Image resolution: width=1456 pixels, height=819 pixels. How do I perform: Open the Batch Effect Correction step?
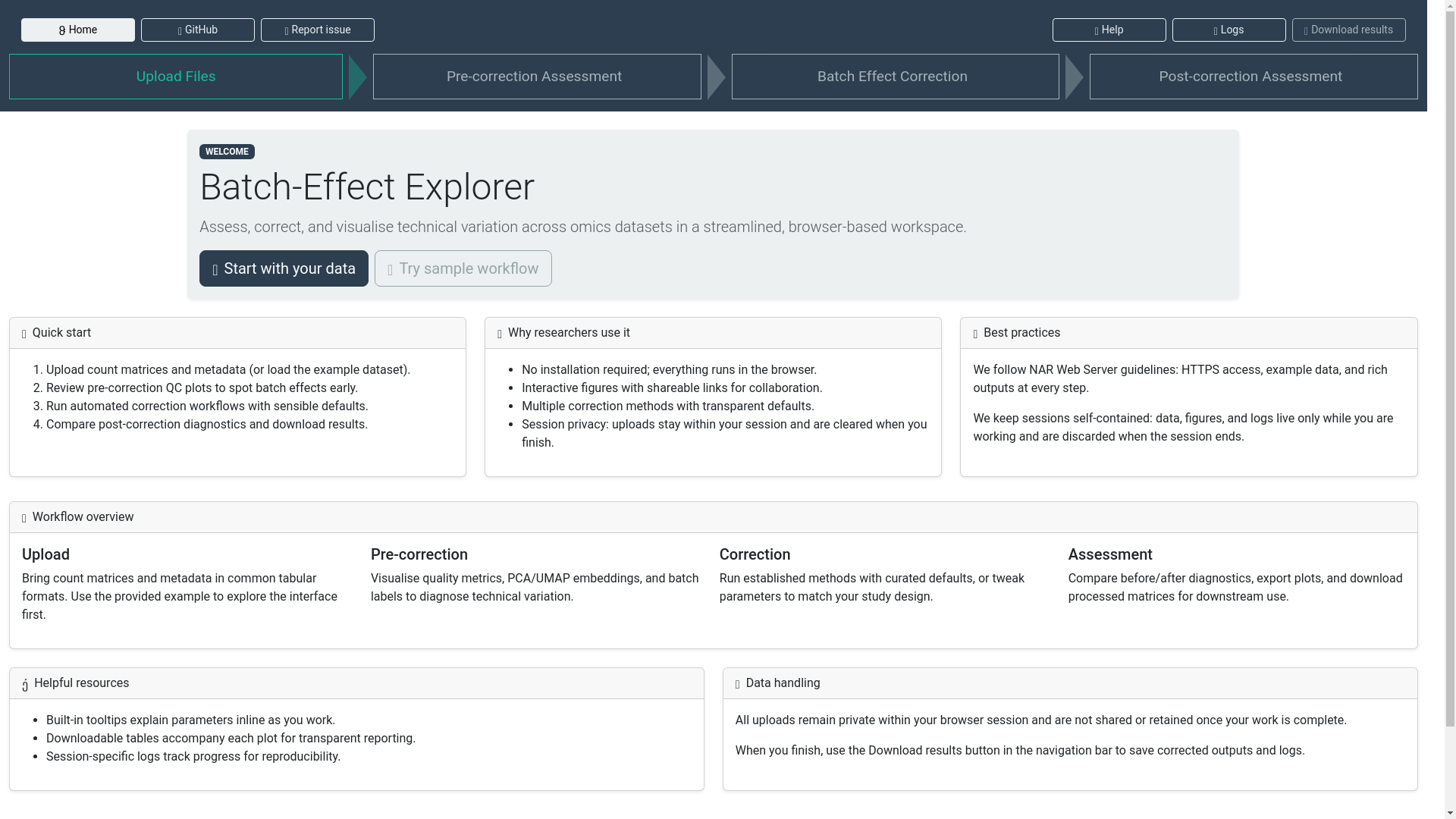click(x=896, y=77)
